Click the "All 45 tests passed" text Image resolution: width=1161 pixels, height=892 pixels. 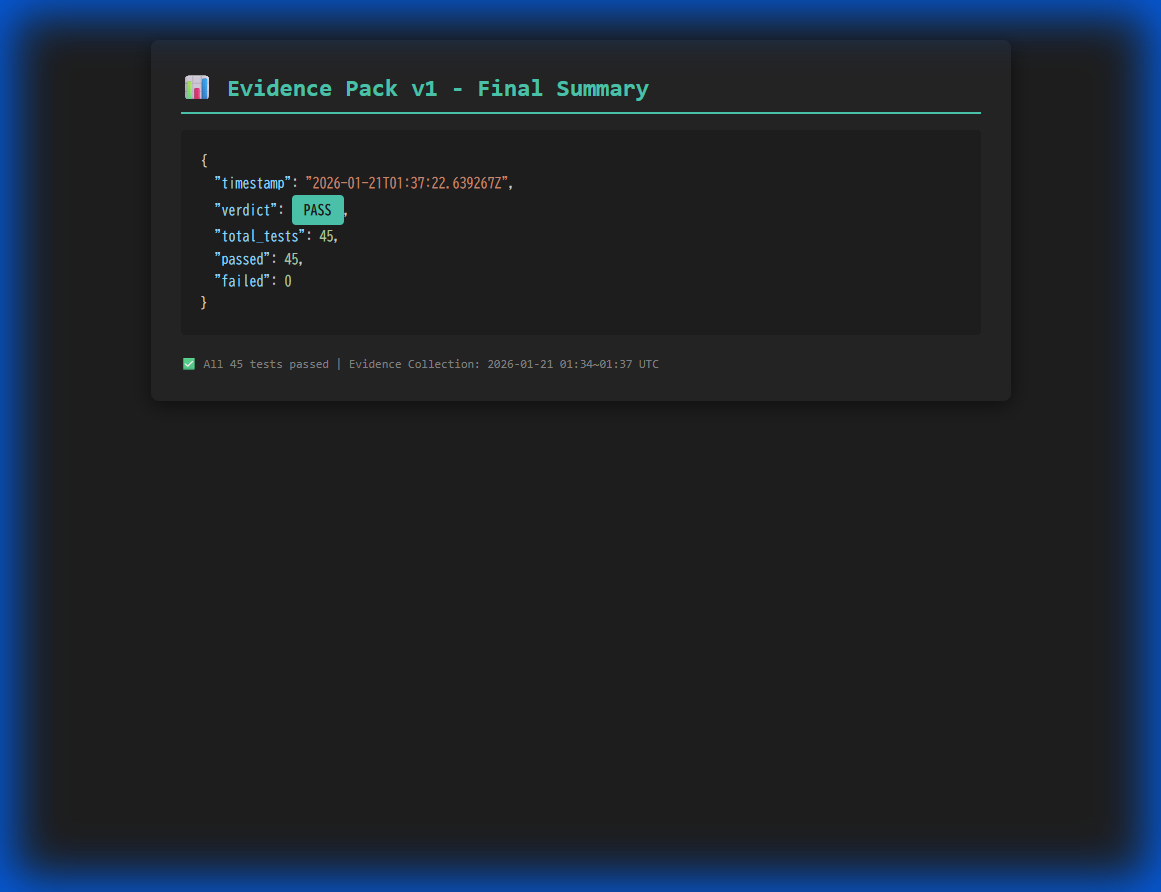(265, 364)
